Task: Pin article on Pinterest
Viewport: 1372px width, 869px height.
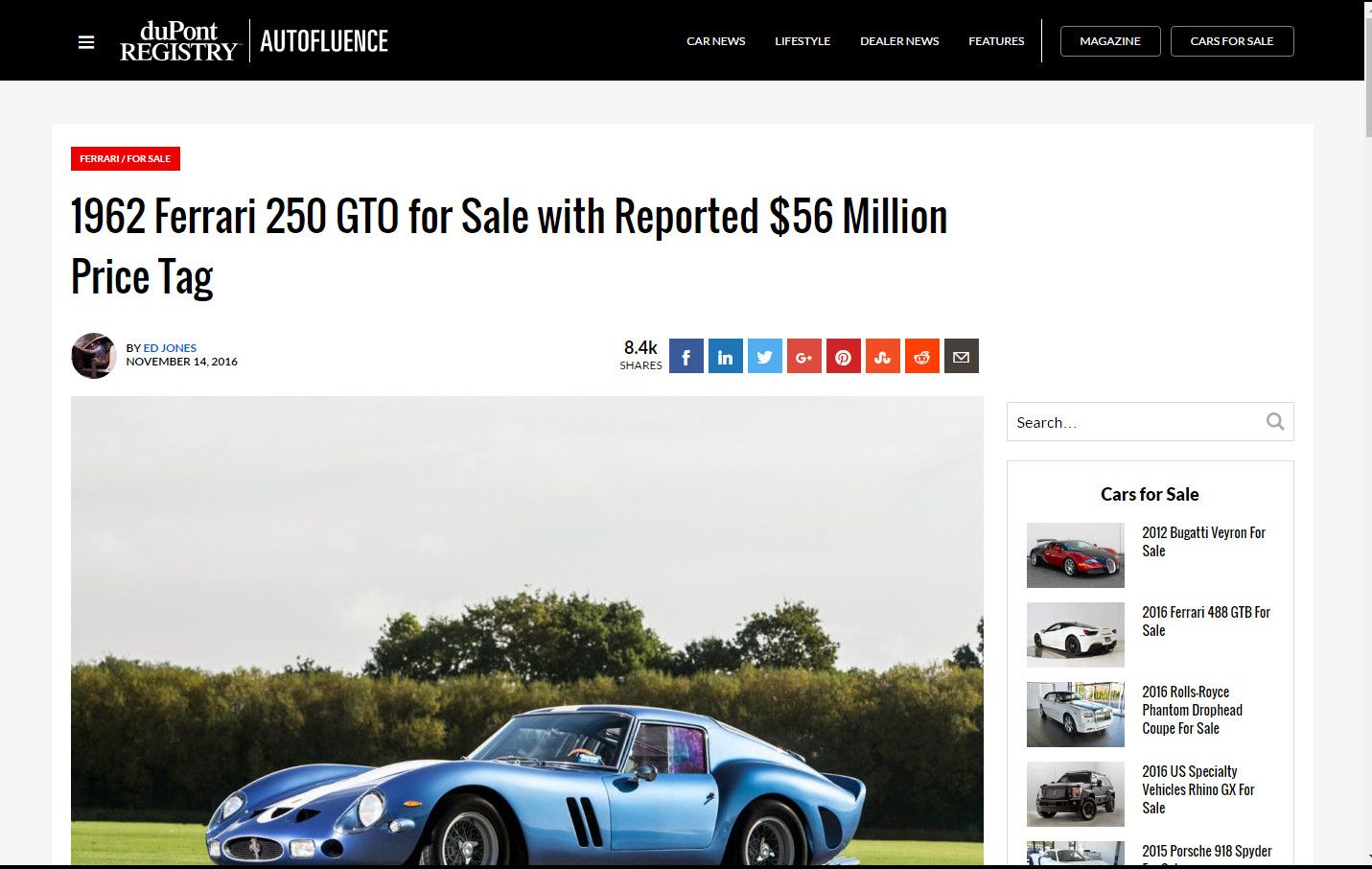Action: [844, 357]
